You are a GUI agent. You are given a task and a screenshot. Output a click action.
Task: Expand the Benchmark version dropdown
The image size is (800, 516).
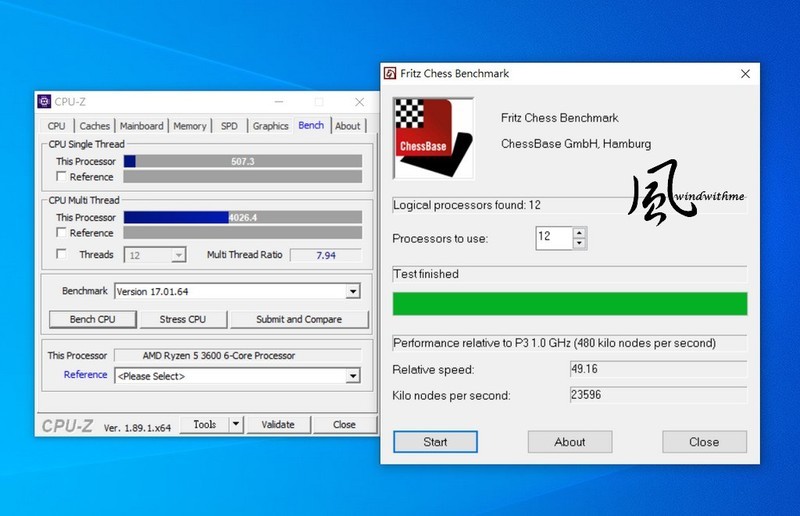pyautogui.click(x=352, y=292)
